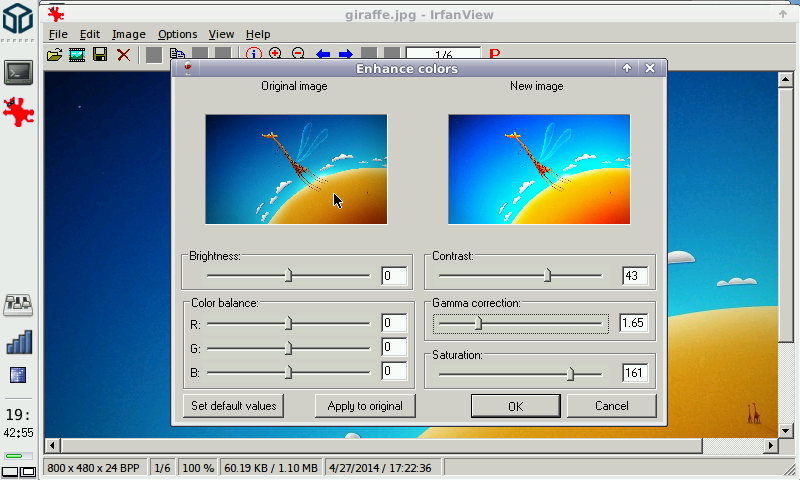Screen dimensions: 800x480
Task: Click the zoom in magnifier icon
Action: coord(275,54)
